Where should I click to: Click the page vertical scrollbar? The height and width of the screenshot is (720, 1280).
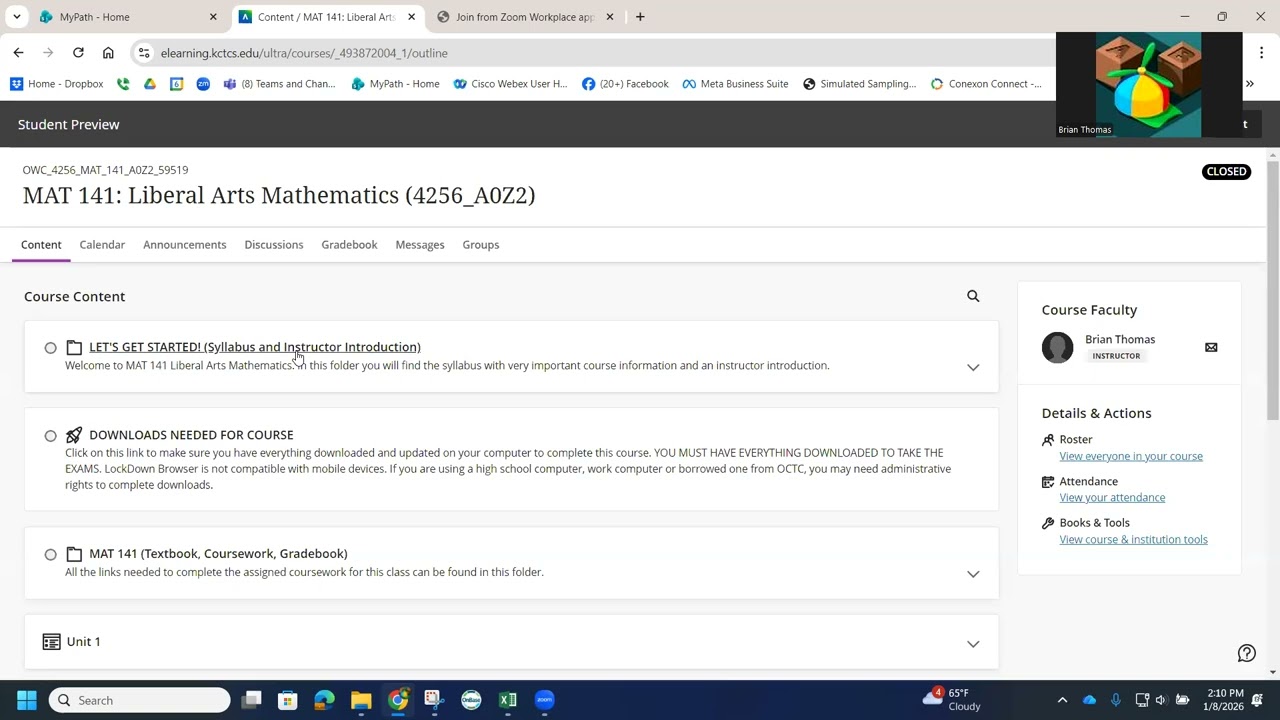click(1273, 290)
